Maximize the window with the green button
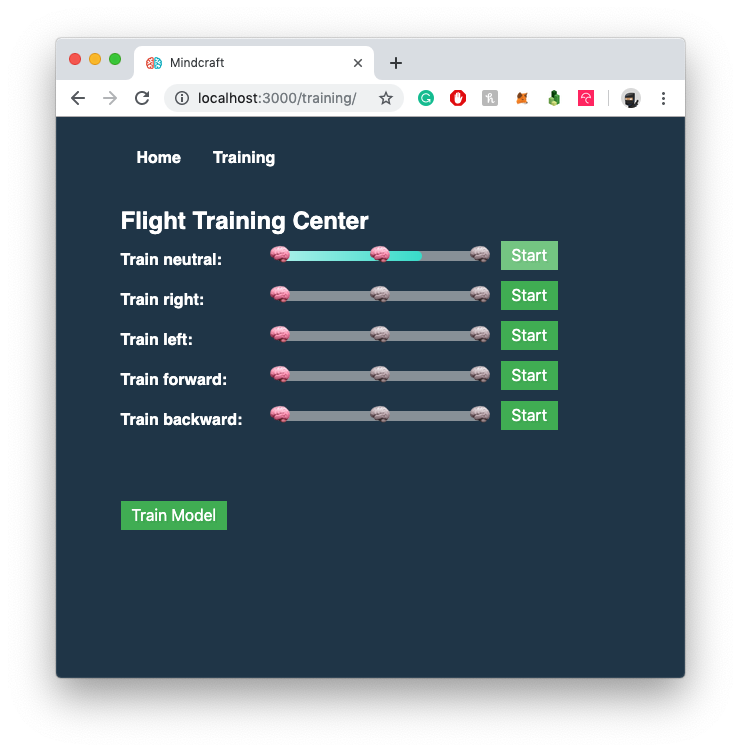 point(115,59)
